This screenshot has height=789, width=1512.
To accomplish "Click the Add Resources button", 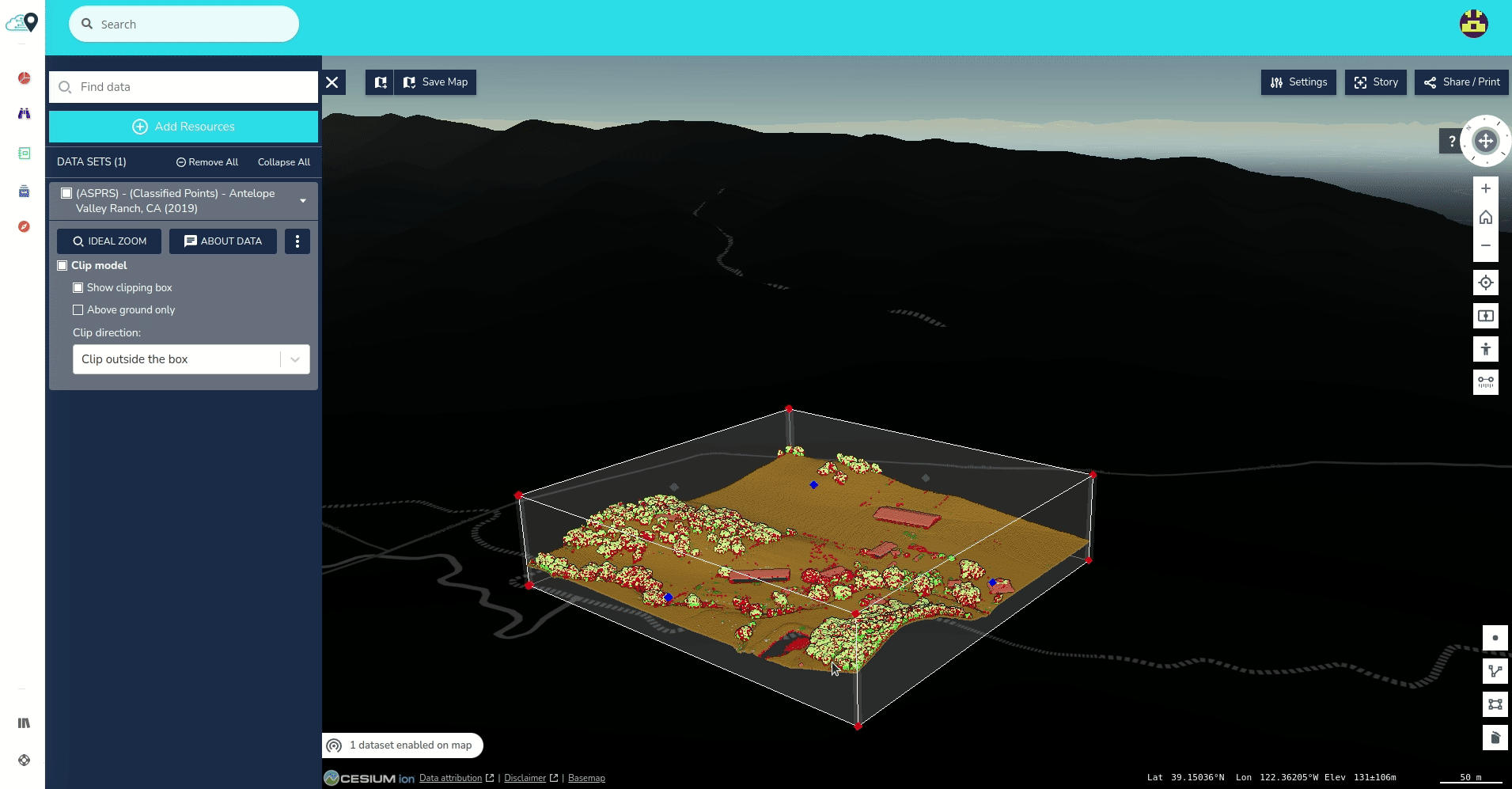I will [184, 127].
